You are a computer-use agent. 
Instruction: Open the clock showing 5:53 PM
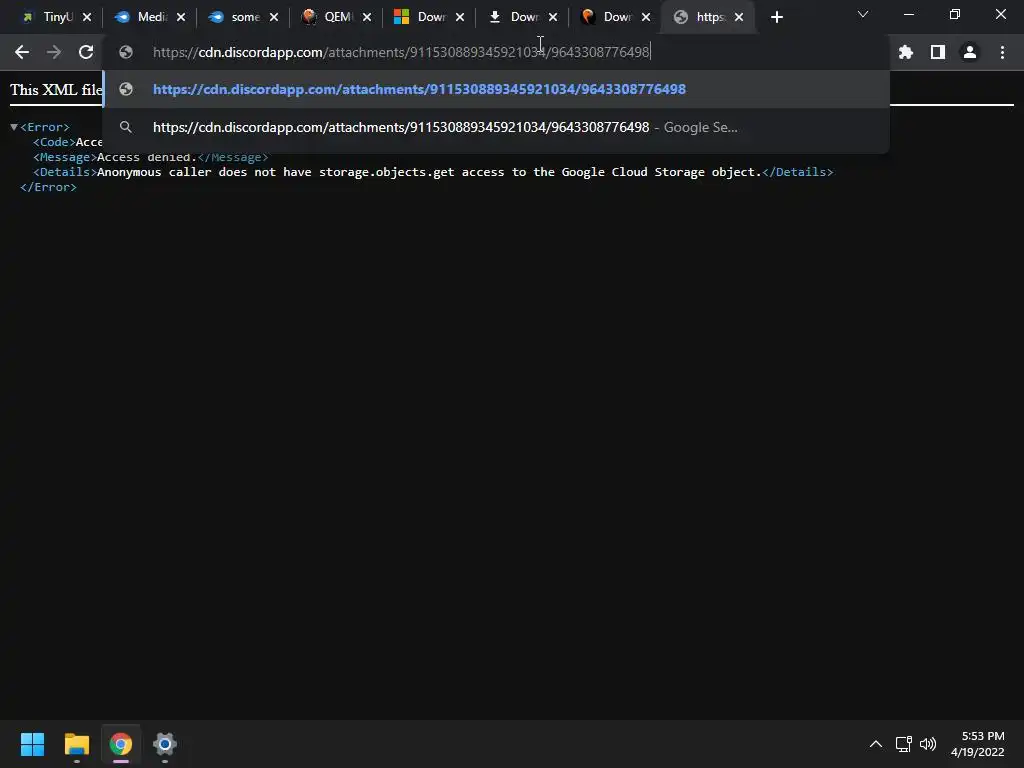pos(978,744)
